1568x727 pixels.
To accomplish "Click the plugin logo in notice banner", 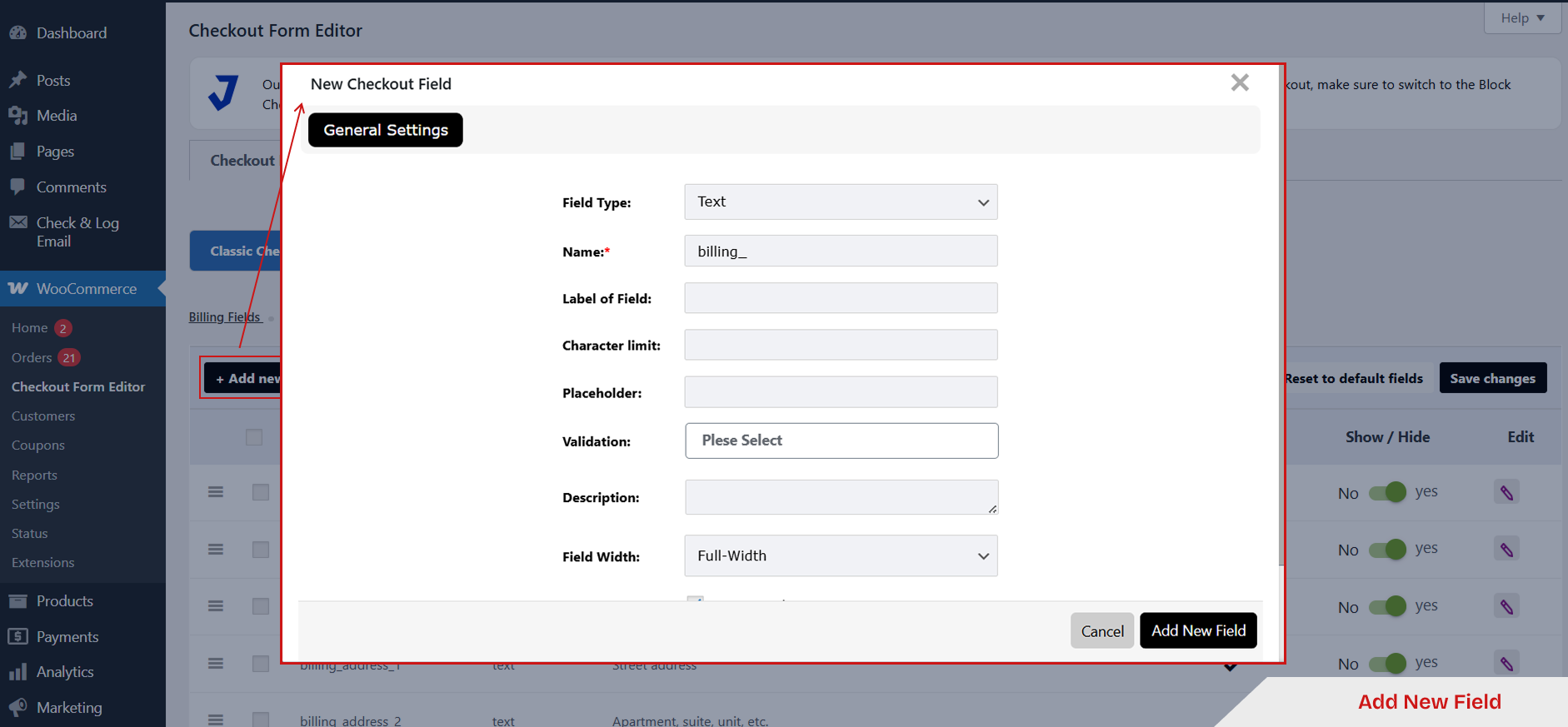I will pos(223,92).
